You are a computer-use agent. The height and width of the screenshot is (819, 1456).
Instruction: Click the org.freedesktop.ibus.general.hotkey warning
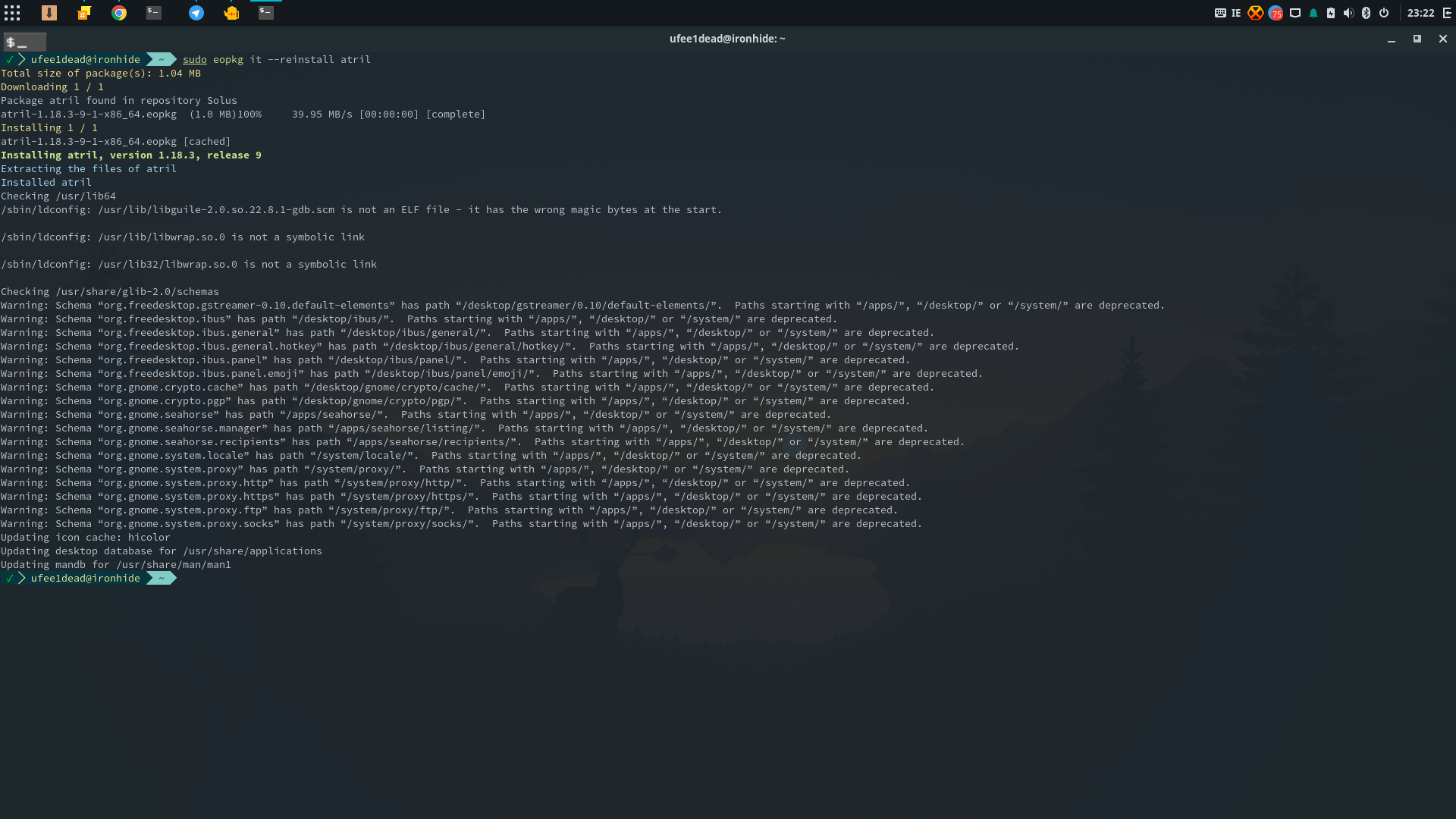(510, 347)
